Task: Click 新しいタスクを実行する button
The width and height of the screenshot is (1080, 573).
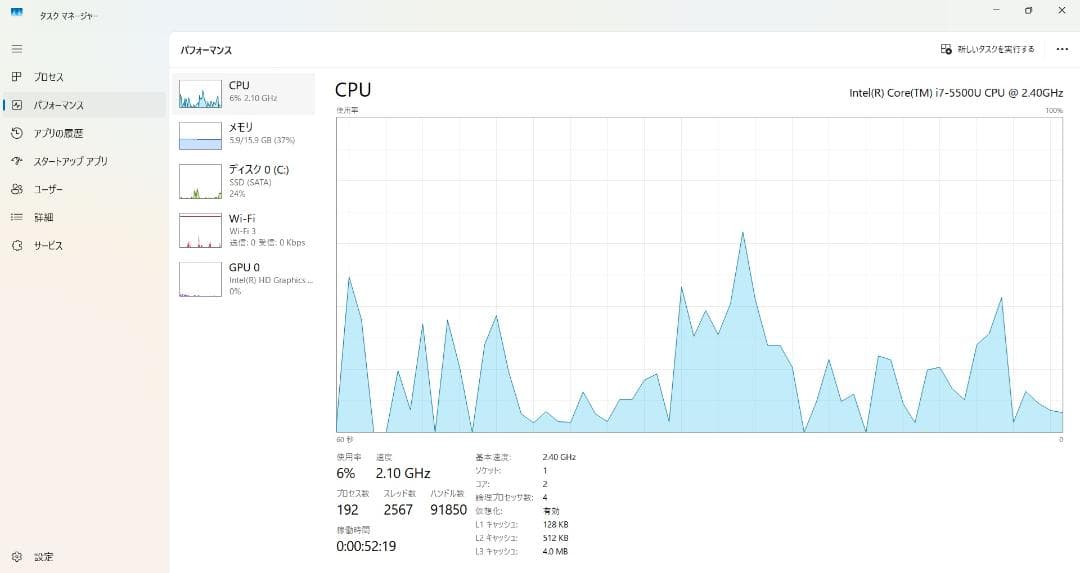Action: [x=988, y=49]
